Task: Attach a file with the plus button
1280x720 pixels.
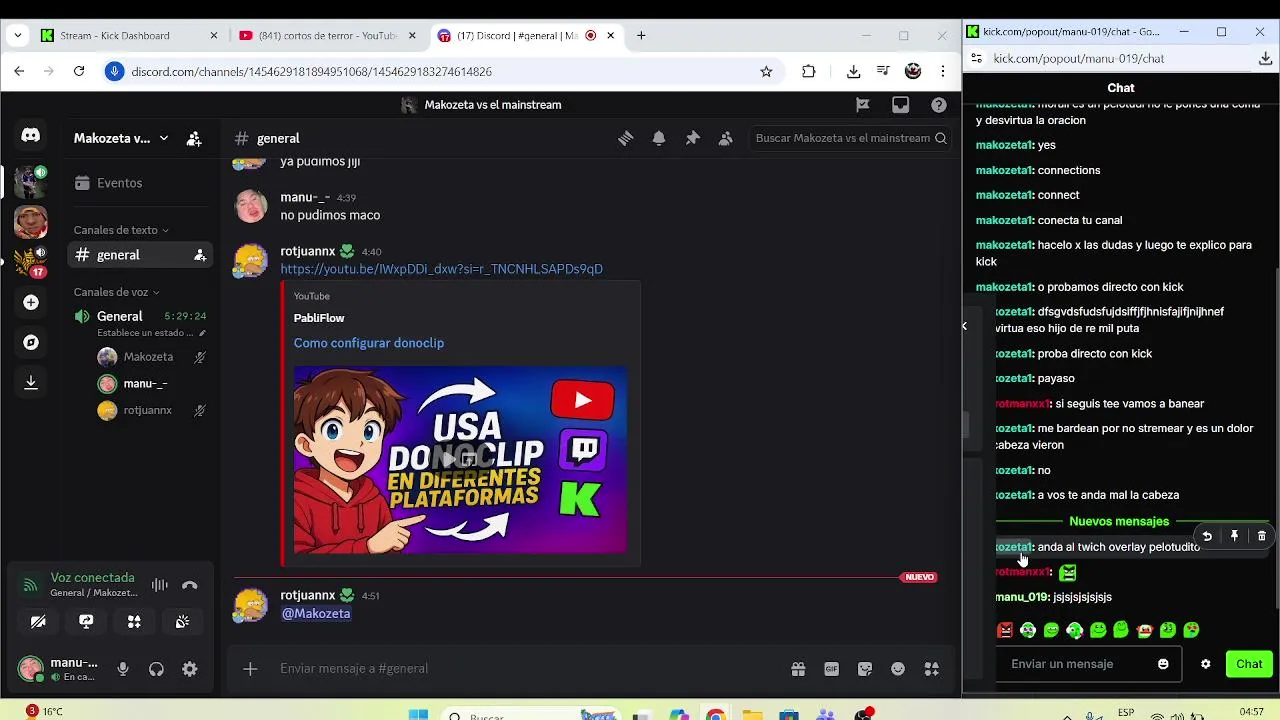Action: (250, 669)
